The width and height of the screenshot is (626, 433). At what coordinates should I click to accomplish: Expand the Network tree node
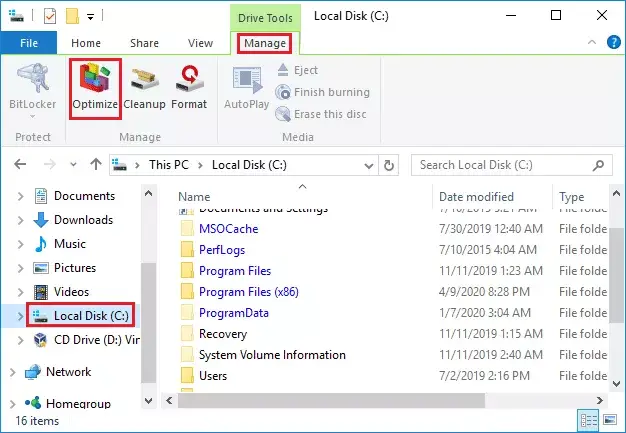(13, 372)
